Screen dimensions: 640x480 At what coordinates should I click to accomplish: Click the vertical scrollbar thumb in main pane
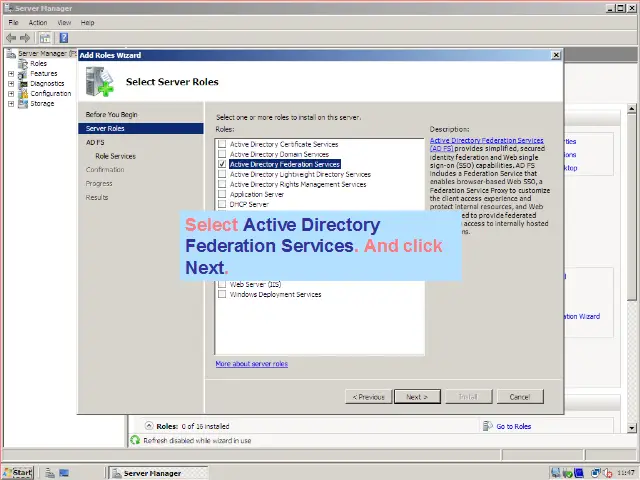(x=631, y=208)
